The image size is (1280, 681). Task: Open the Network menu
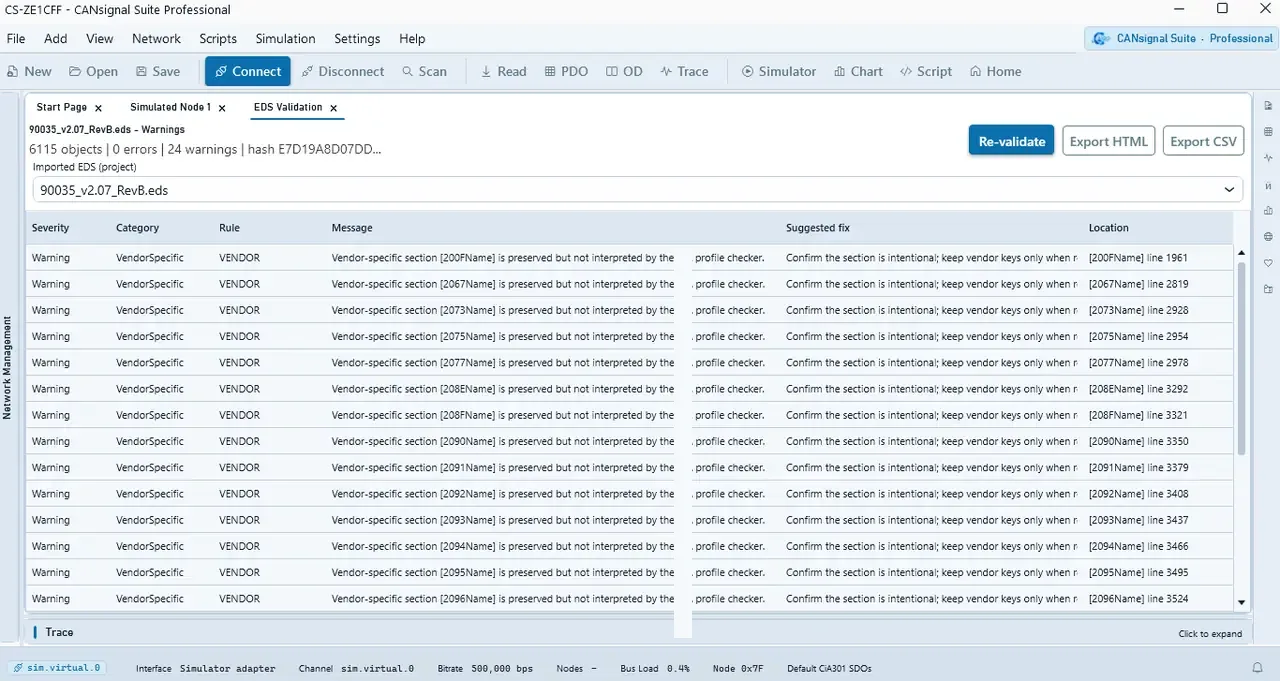coord(157,39)
